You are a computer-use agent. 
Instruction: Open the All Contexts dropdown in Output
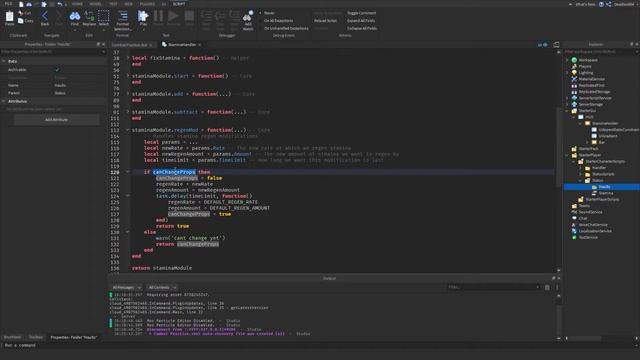(x=162, y=287)
